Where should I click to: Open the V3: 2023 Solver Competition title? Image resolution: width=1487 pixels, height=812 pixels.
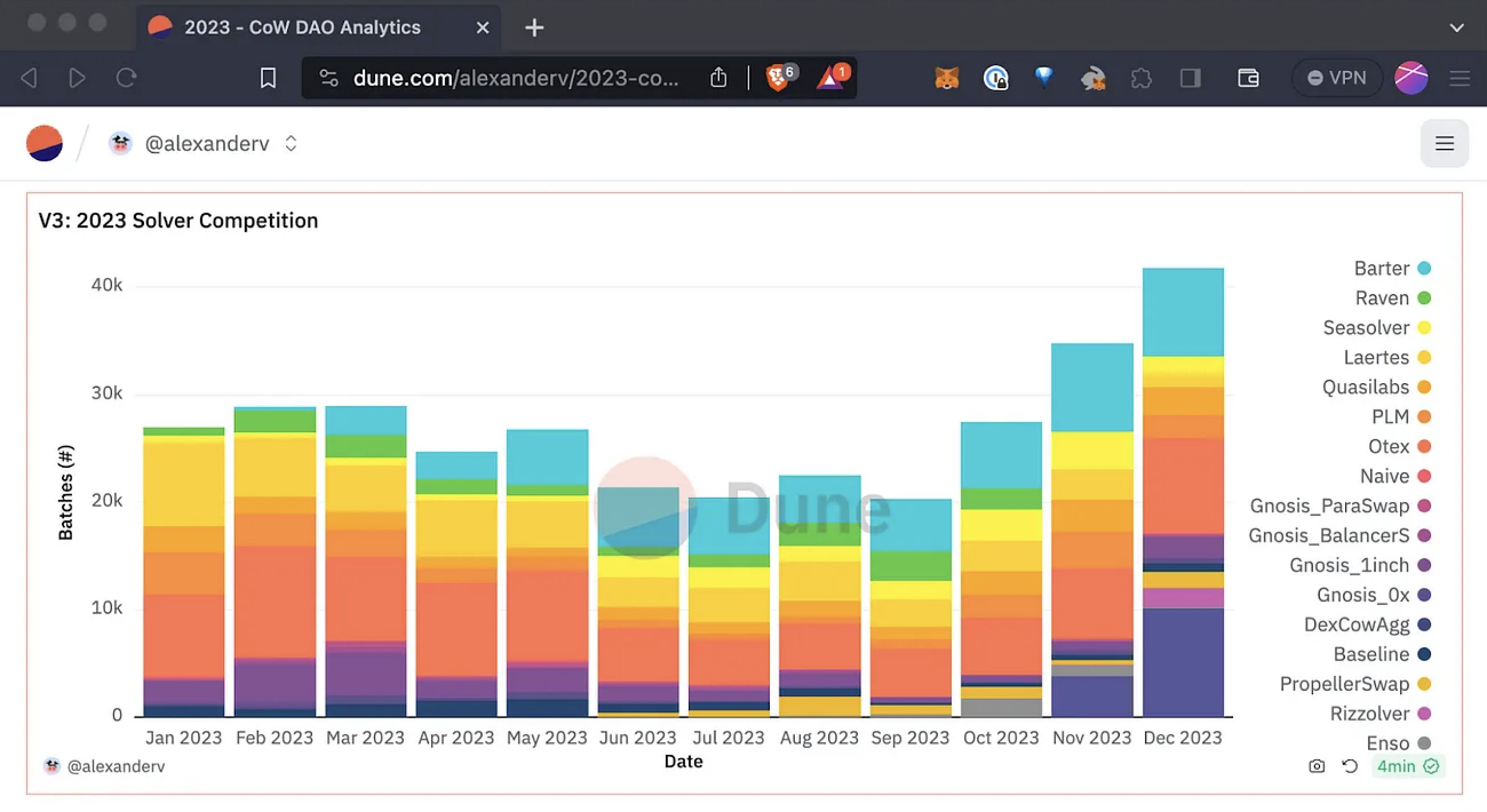(178, 221)
